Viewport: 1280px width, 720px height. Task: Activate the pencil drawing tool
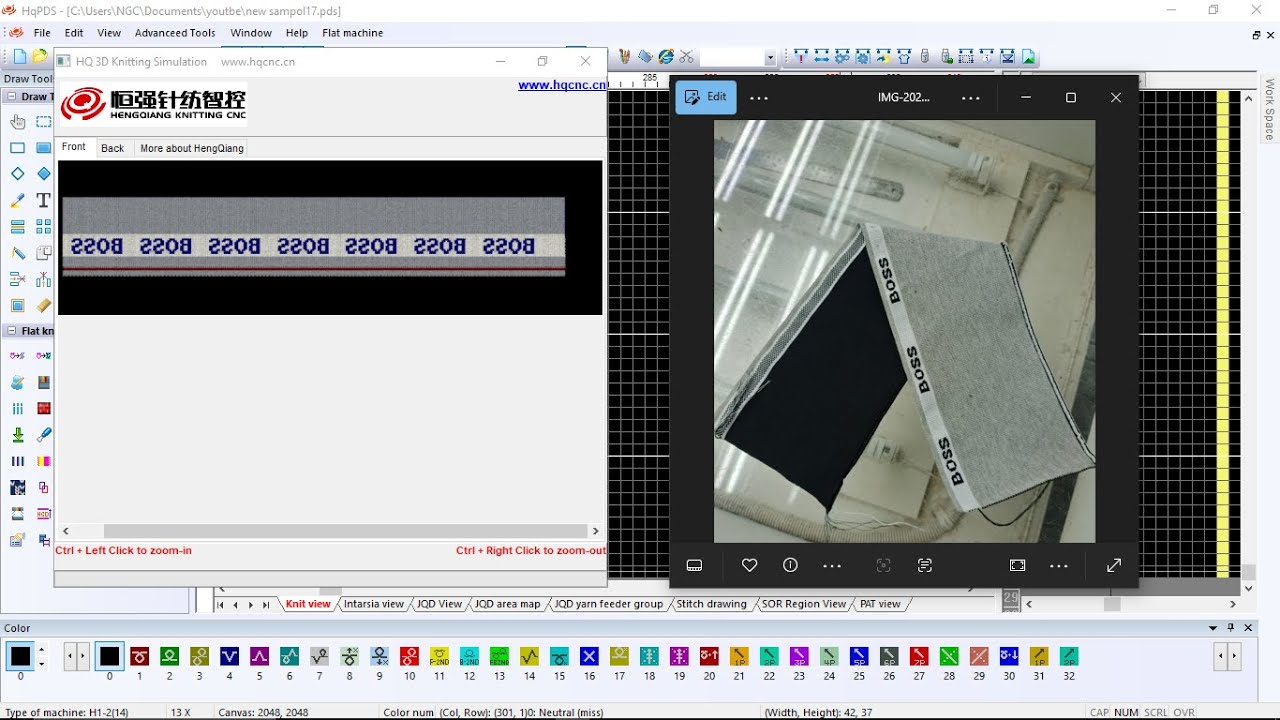(x=18, y=201)
